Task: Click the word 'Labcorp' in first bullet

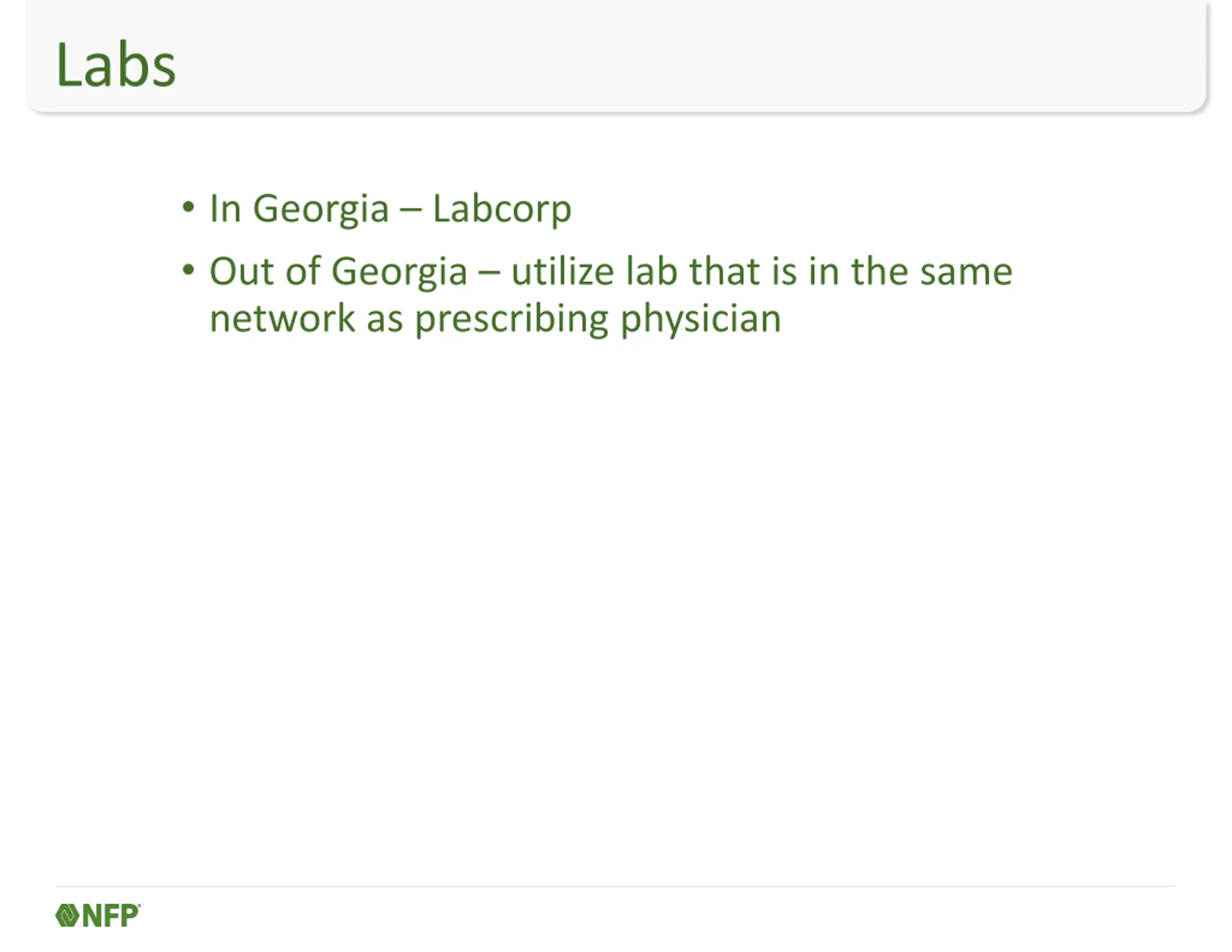Action: [502, 209]
